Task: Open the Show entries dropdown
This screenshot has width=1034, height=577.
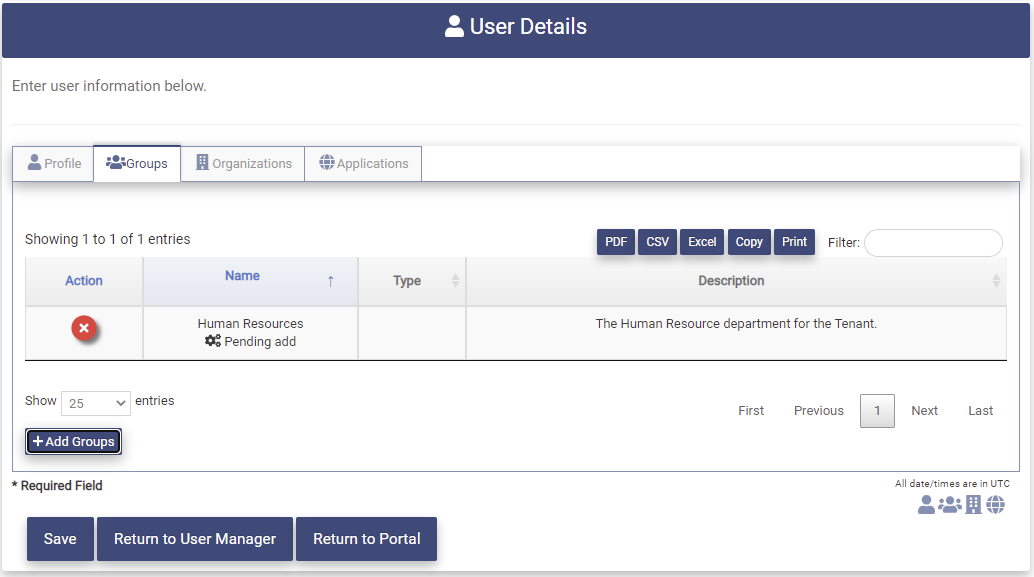Action: (96, 403)
